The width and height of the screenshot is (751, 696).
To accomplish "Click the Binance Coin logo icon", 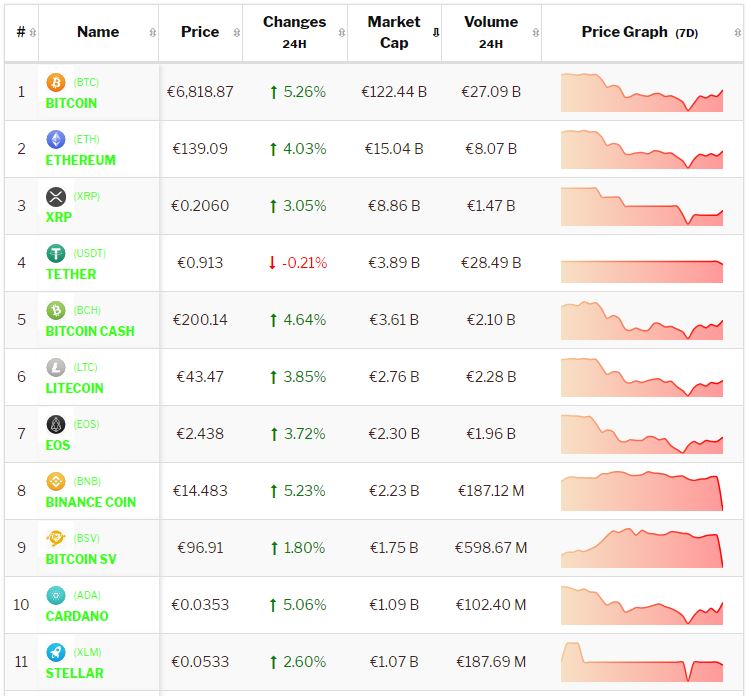I will pos(56,481).
